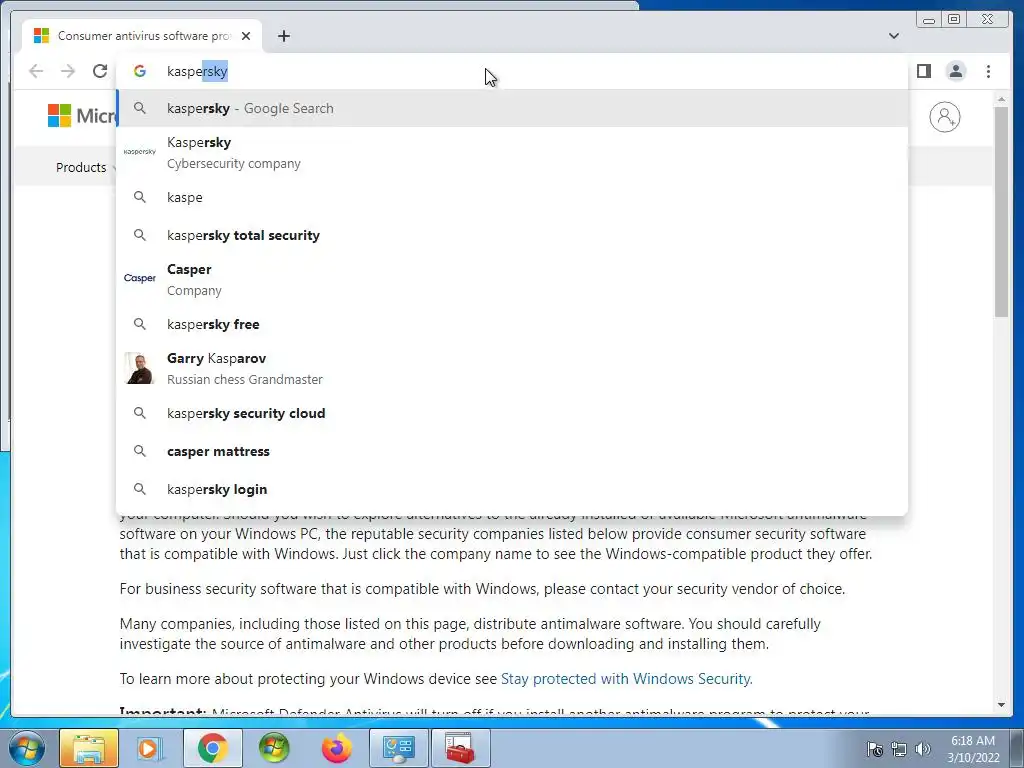Open a new tab with the plus button
Screen dimensions: 1024x768
283,36
